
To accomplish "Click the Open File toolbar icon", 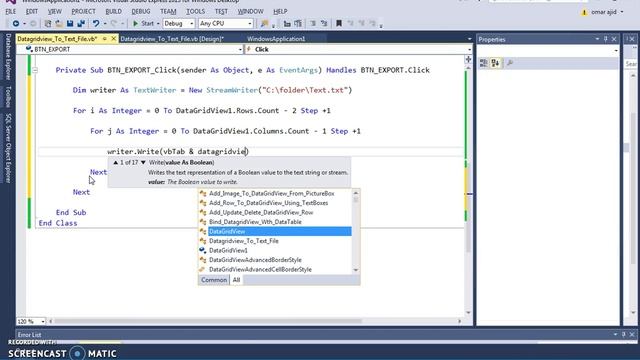I will pyautogui.click(x=59, y=24).
